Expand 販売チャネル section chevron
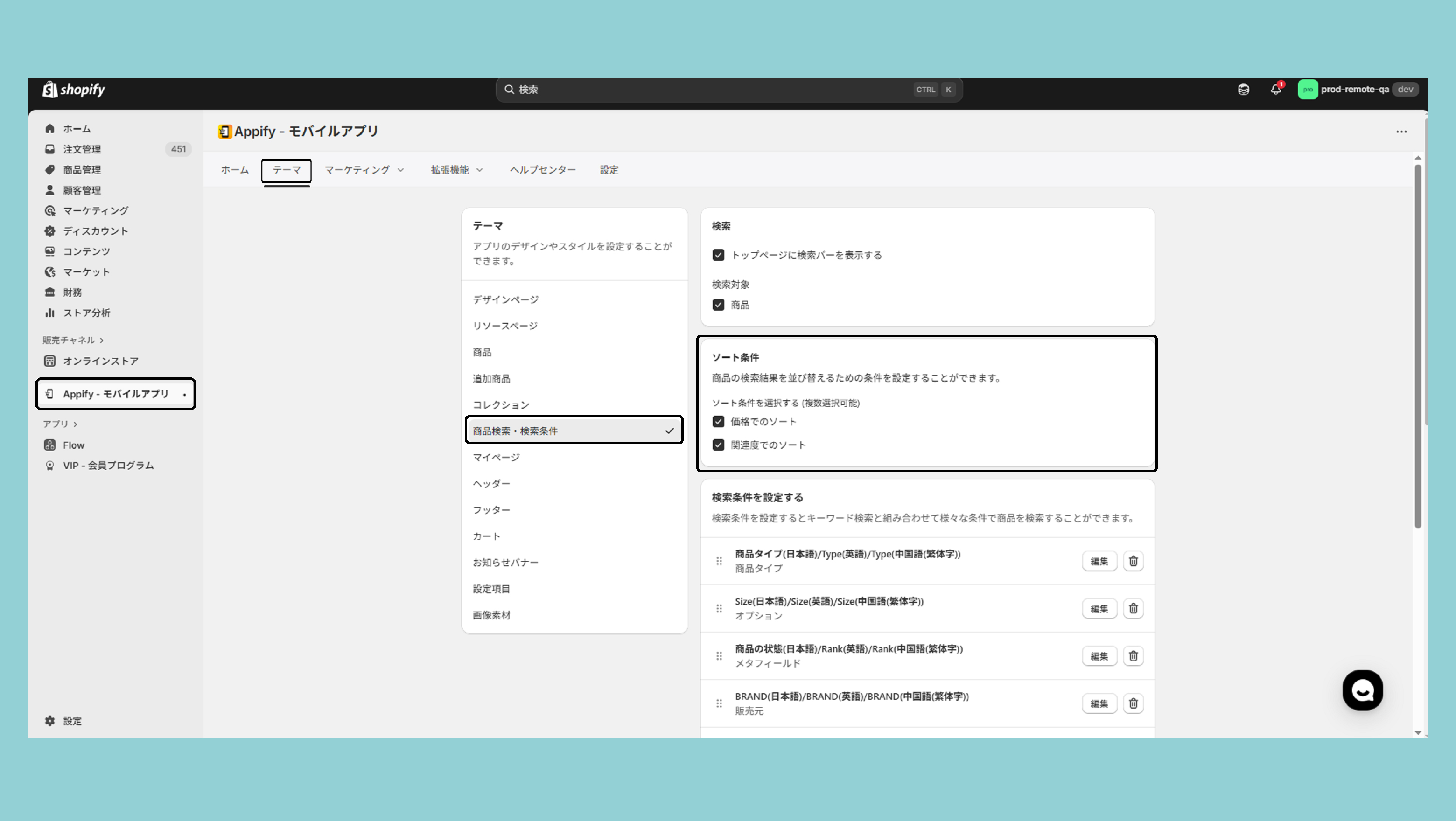 pos(102,340)
